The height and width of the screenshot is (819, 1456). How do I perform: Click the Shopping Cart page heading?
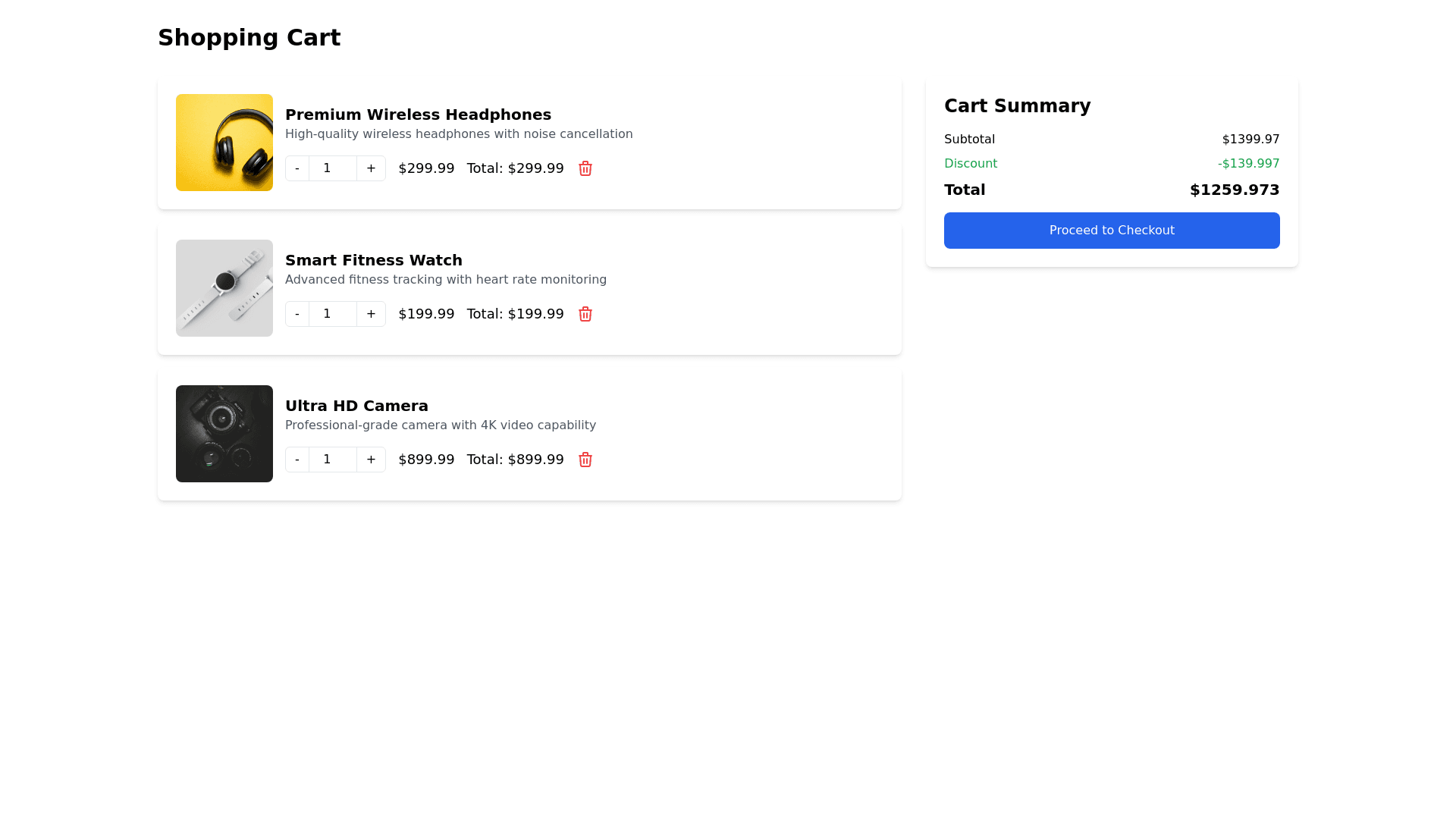[249, 37]
